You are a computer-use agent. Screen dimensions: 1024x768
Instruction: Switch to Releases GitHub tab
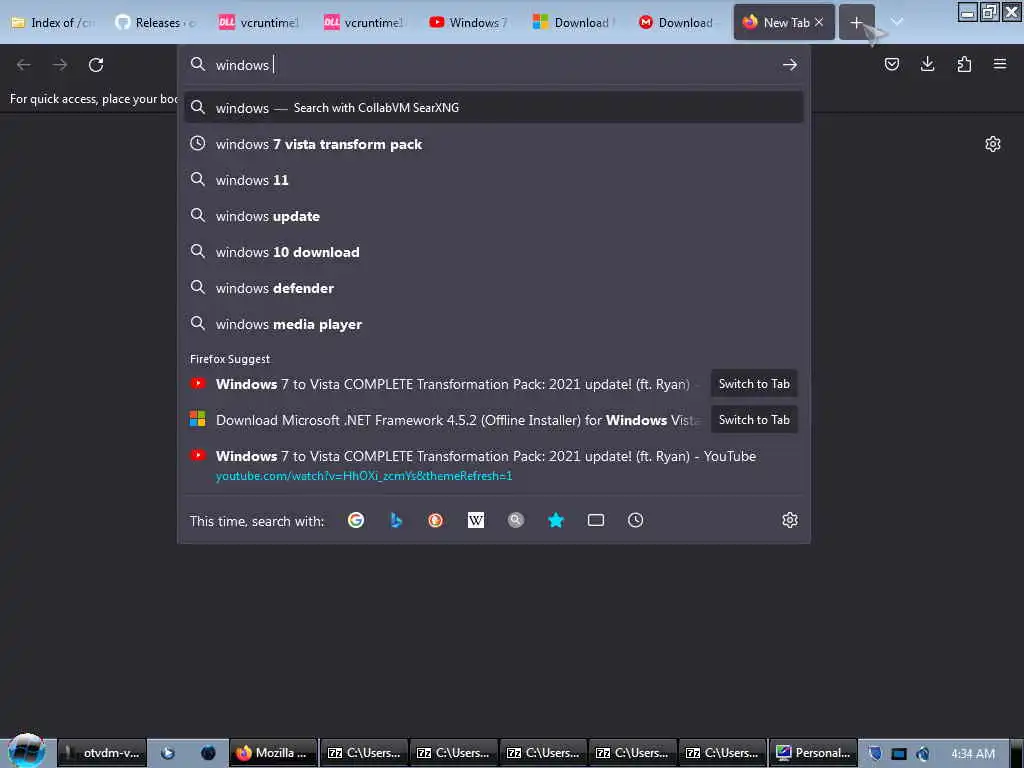pyautogui.click(x=157, y=23)
